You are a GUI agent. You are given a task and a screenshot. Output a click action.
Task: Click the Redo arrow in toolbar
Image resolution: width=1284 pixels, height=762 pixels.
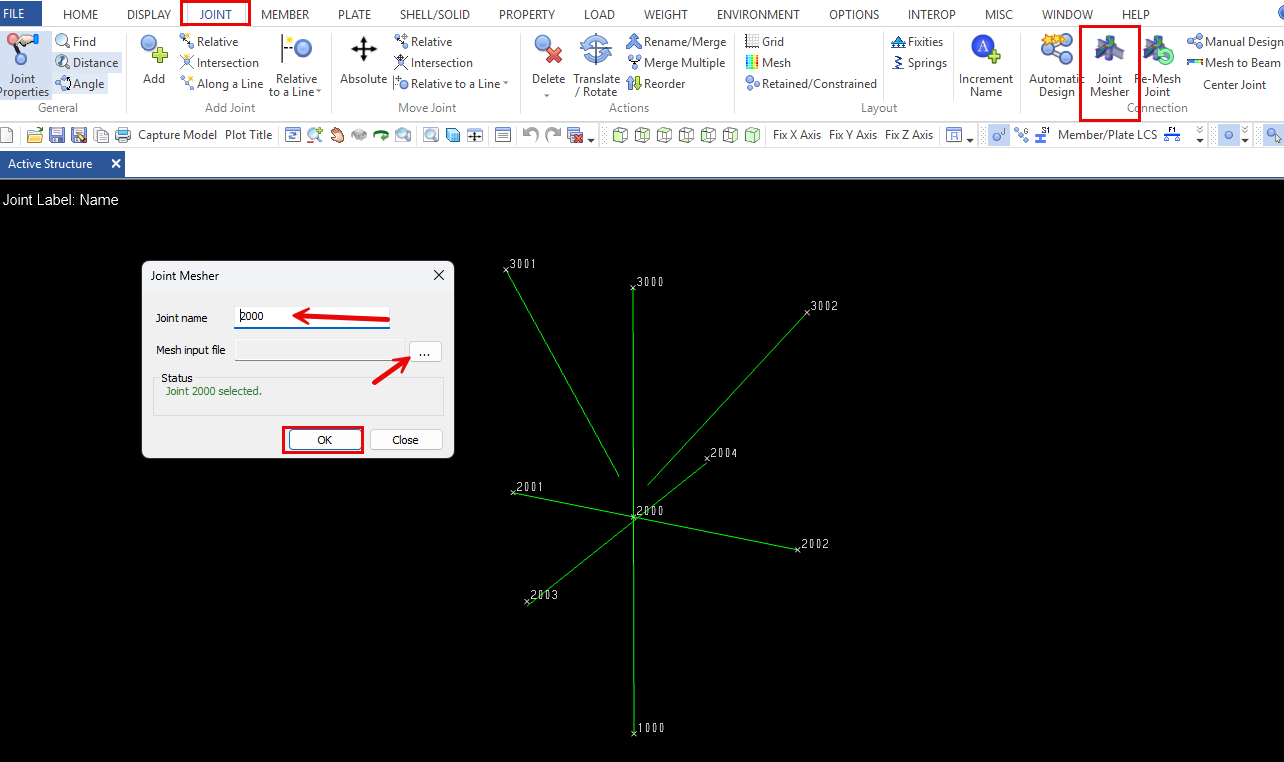click(553, 135)
